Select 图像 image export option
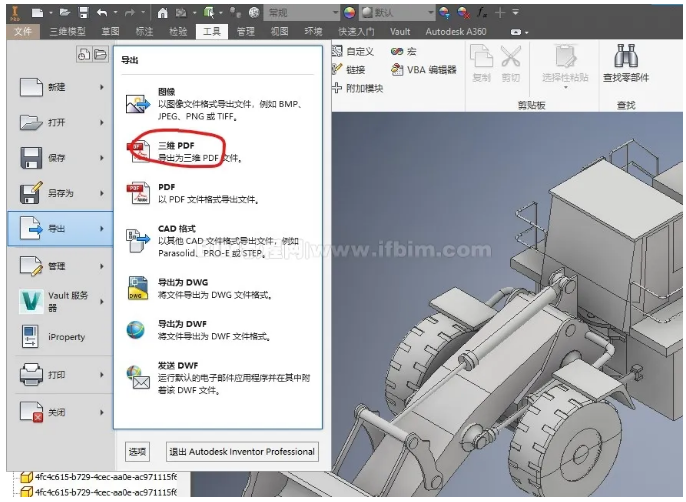This screenshot has width=686, height=502. [218, 104]
